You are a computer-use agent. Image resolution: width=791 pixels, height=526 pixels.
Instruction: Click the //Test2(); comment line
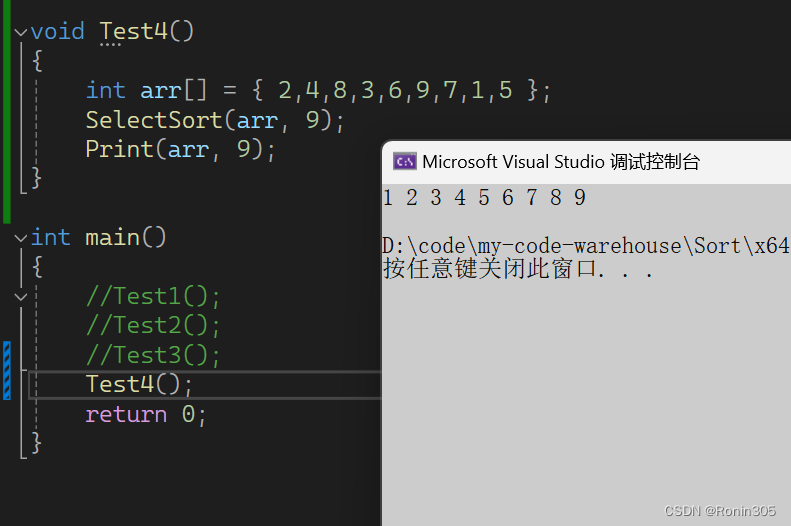(x=152, y=326)
